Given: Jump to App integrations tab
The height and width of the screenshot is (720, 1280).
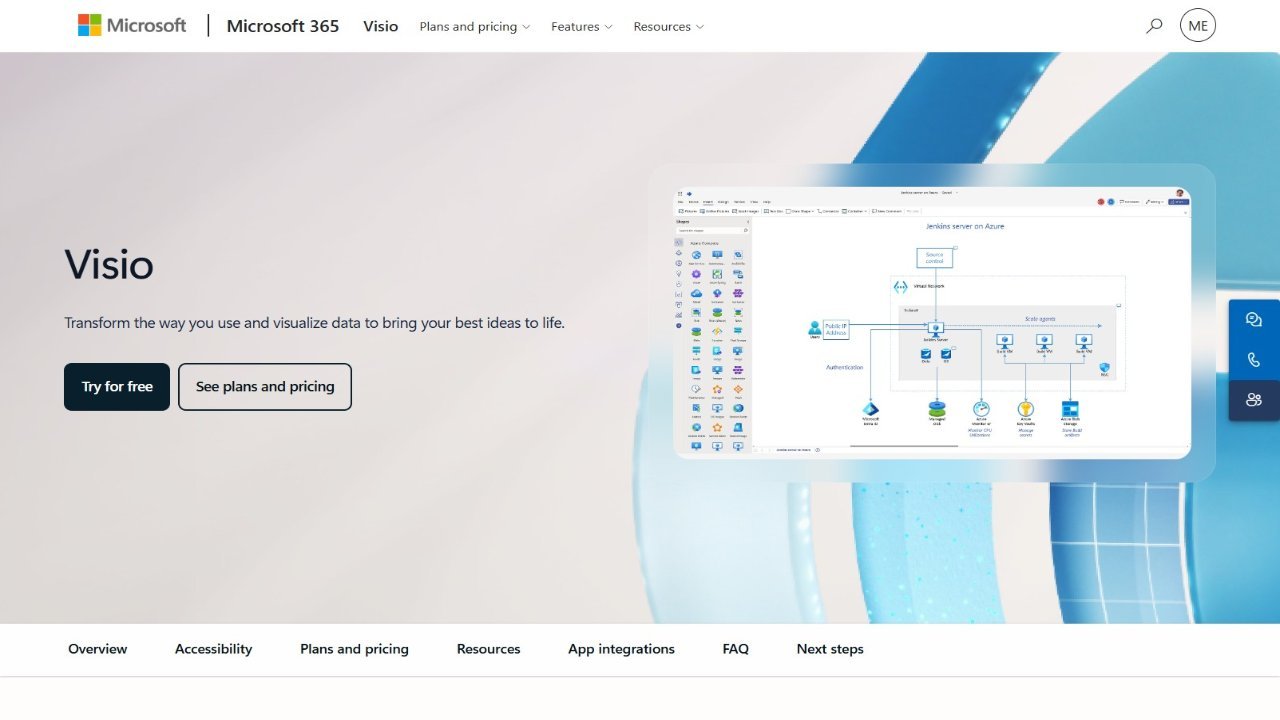Looking at the screenshot, I should 621,649.
